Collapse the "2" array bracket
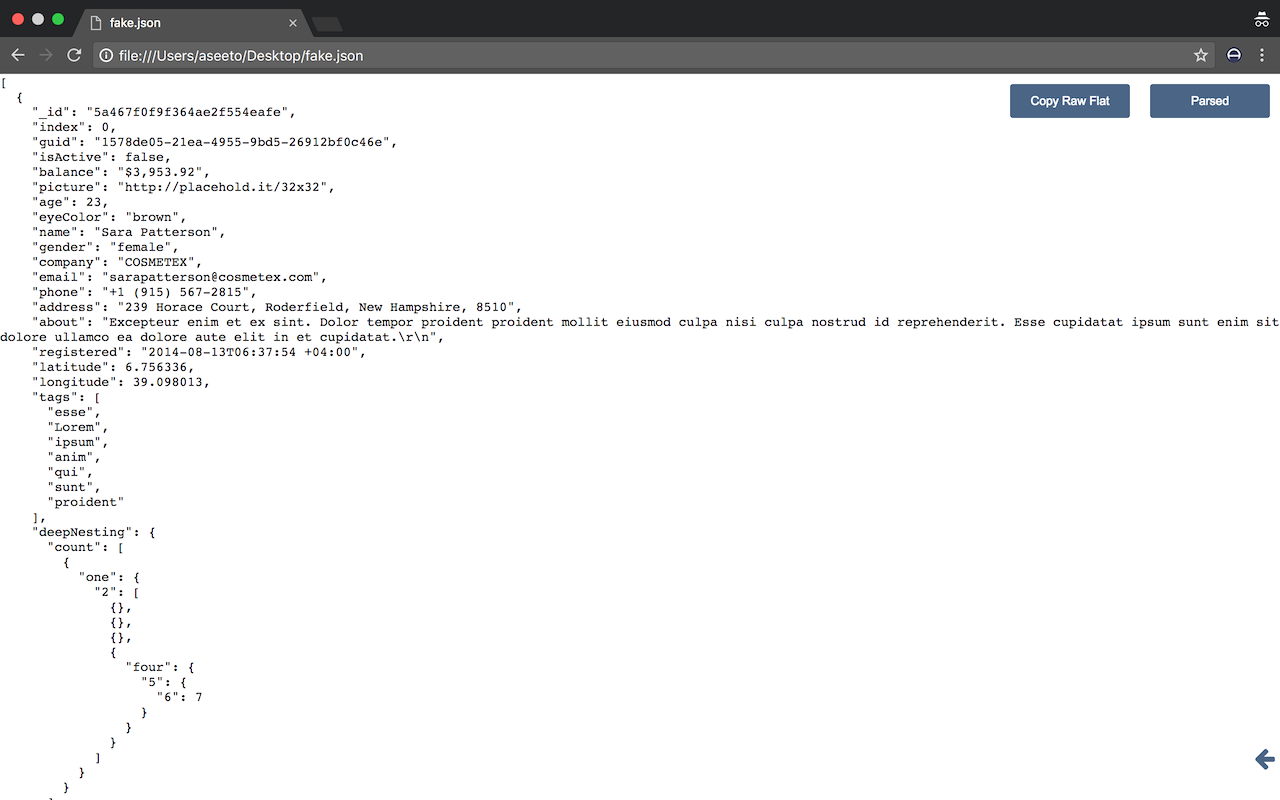Screen dimensions: 1280x800 136,592
